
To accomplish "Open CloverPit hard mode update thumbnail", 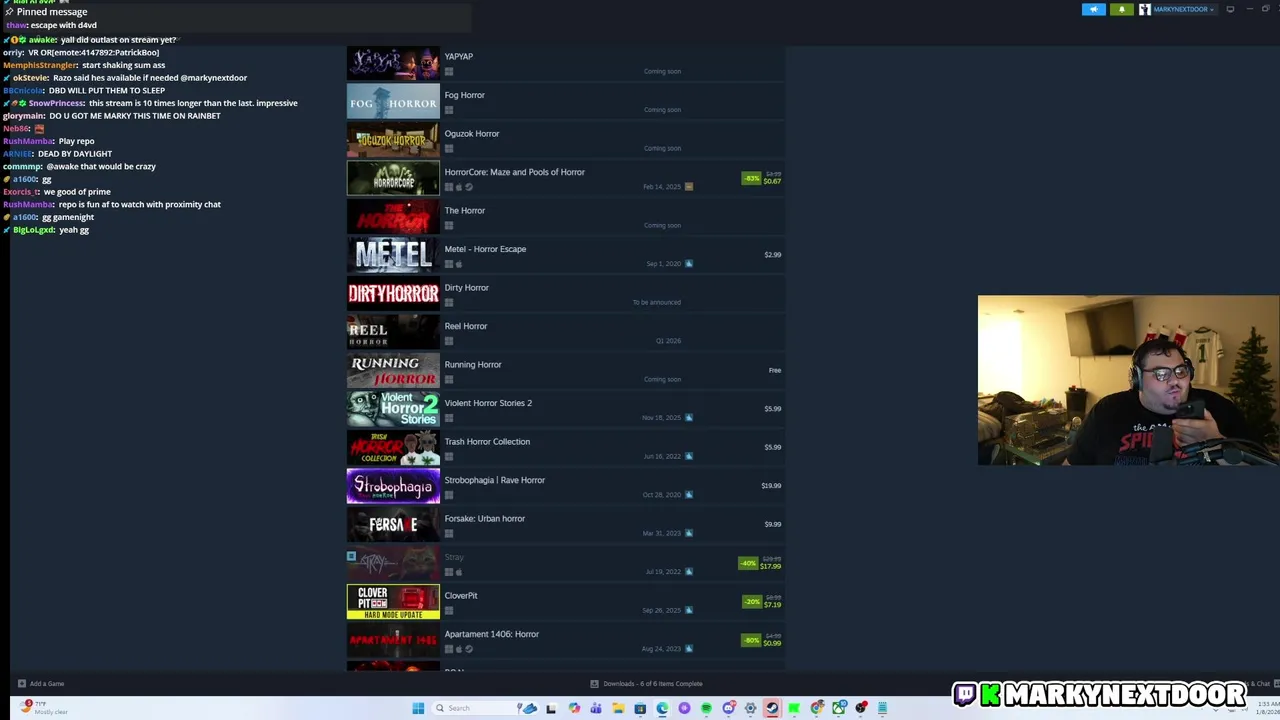I will [x=393, y=602].
